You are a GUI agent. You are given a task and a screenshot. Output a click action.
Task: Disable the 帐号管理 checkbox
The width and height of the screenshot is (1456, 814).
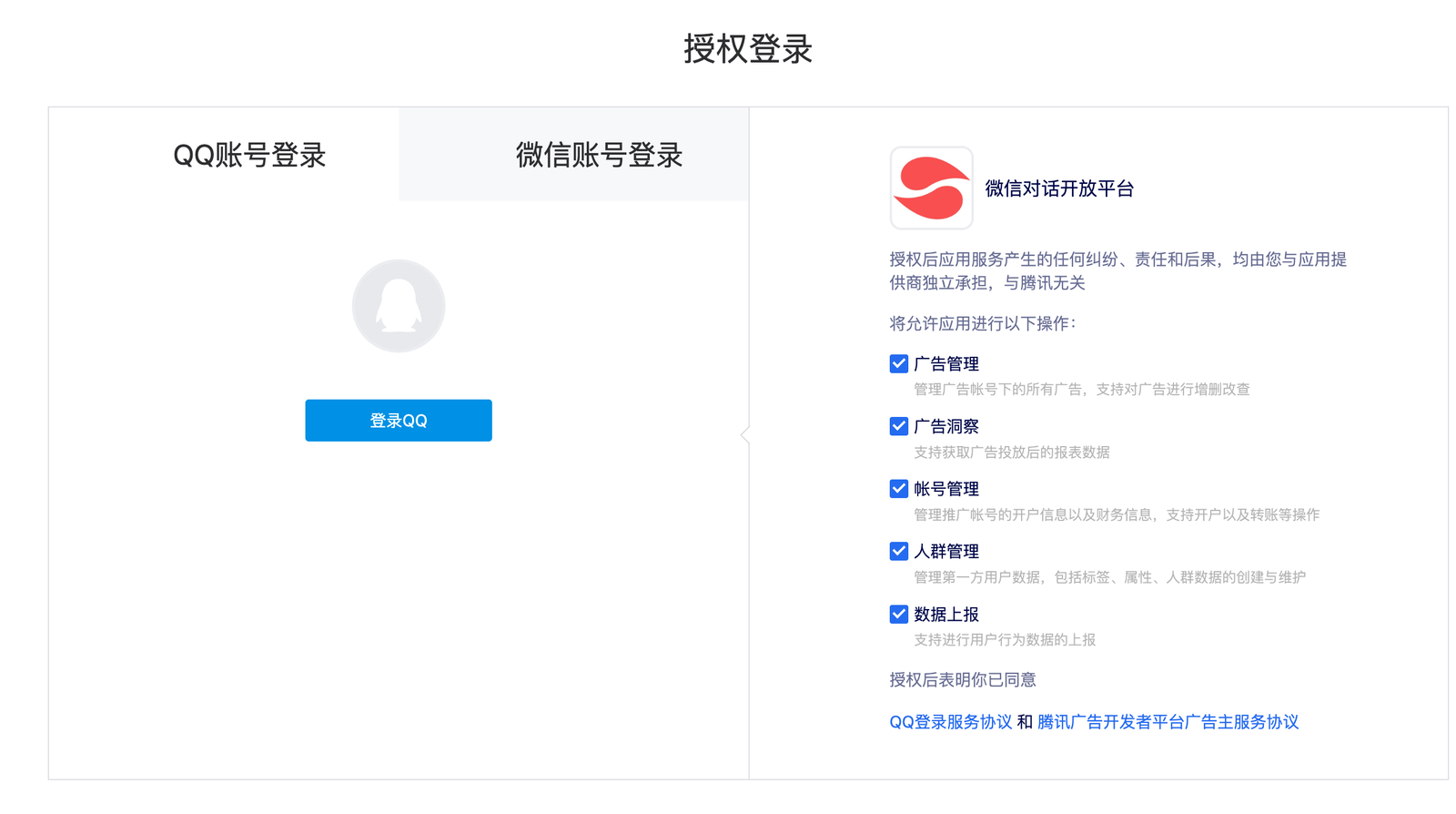coord(898,489)
